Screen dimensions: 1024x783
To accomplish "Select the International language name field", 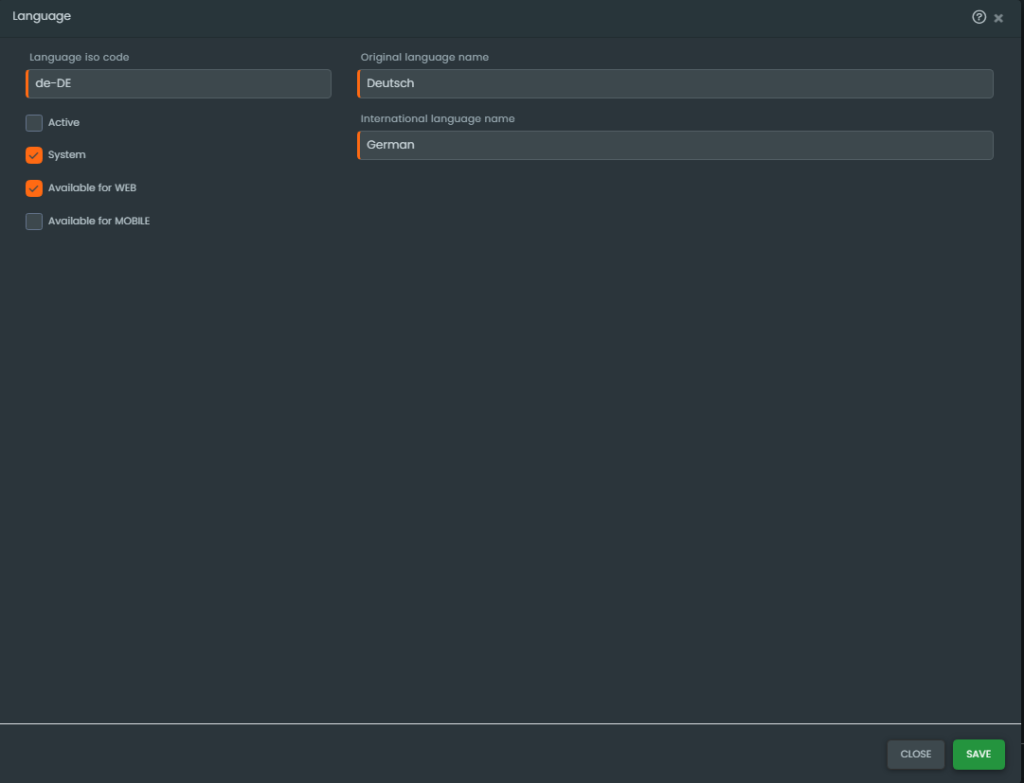I will [x=676, y=145].
